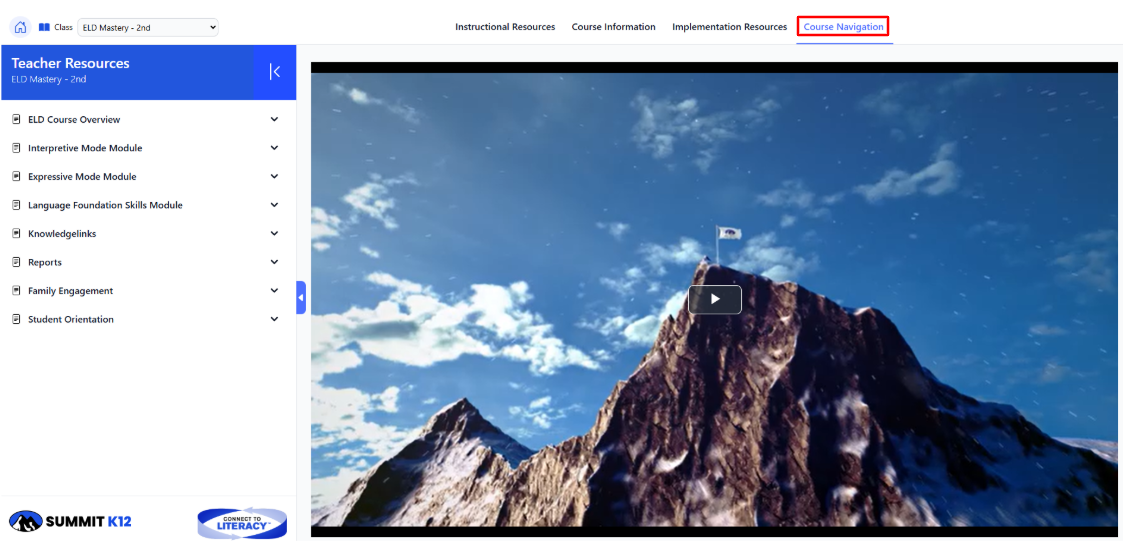Click the blue side-panel toggle arrow handle
The width and height of the screenshot is (1123, 550).
301,297
